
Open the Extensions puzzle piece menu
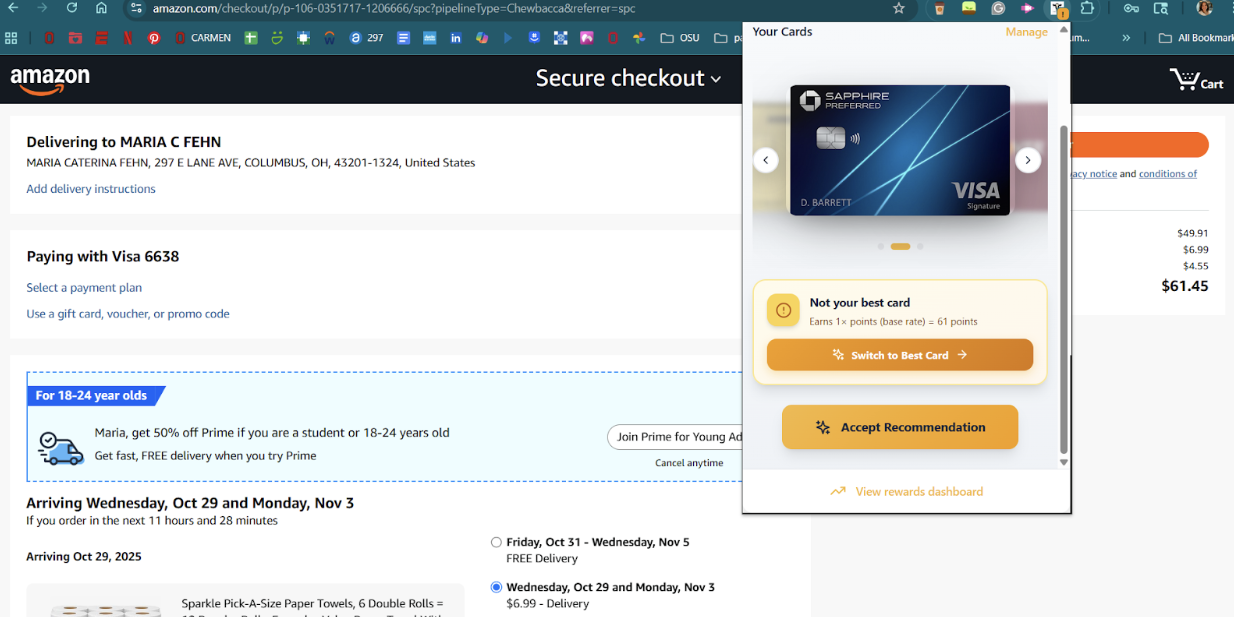click(1087, 8)
